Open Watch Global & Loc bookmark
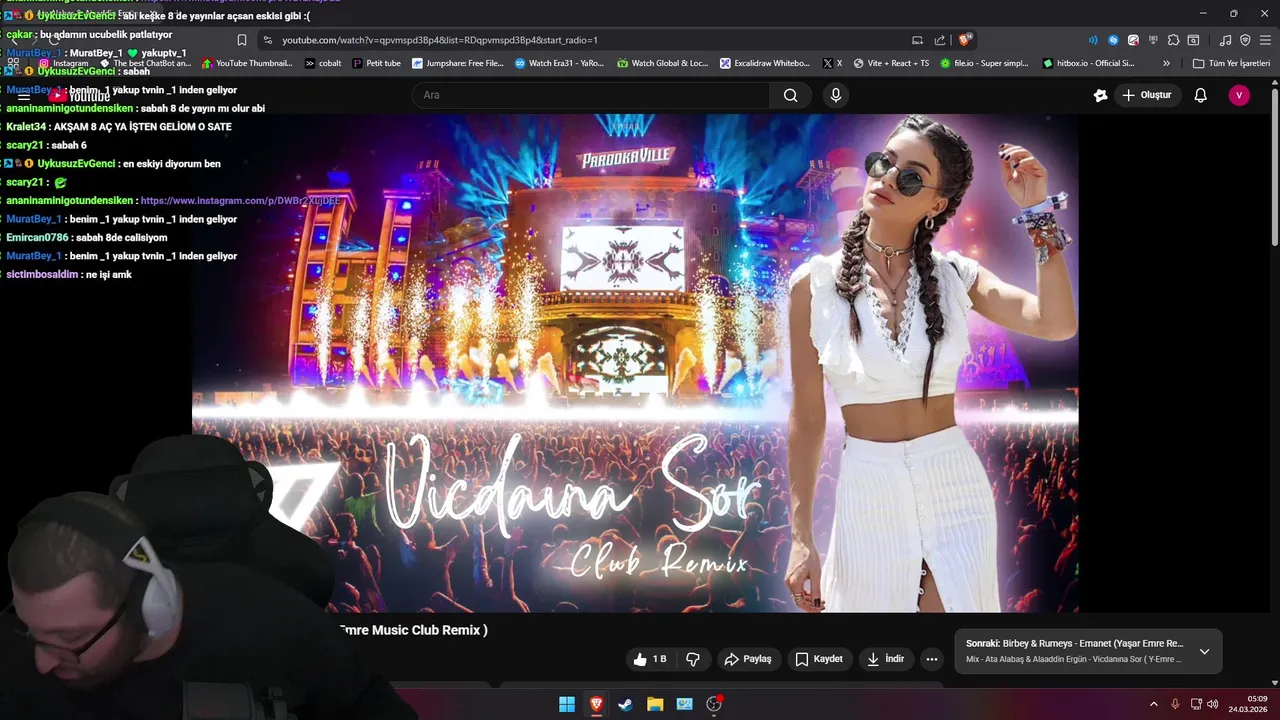The height and width of the screenshot is (720, 1280). tap(662, 63)
